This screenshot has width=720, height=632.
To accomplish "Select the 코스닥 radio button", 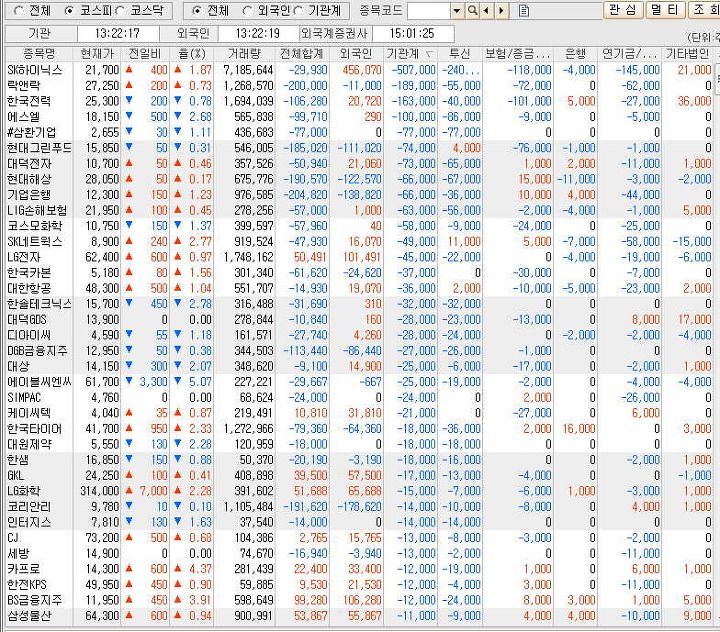I will [x=119, y=11].
